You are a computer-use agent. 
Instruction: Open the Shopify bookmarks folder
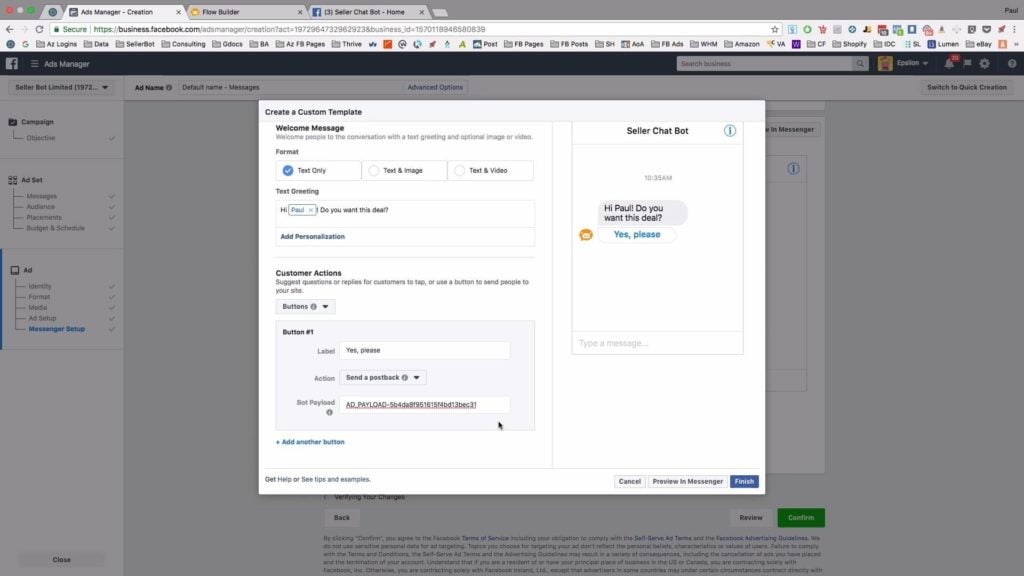[x=849, y=44]
